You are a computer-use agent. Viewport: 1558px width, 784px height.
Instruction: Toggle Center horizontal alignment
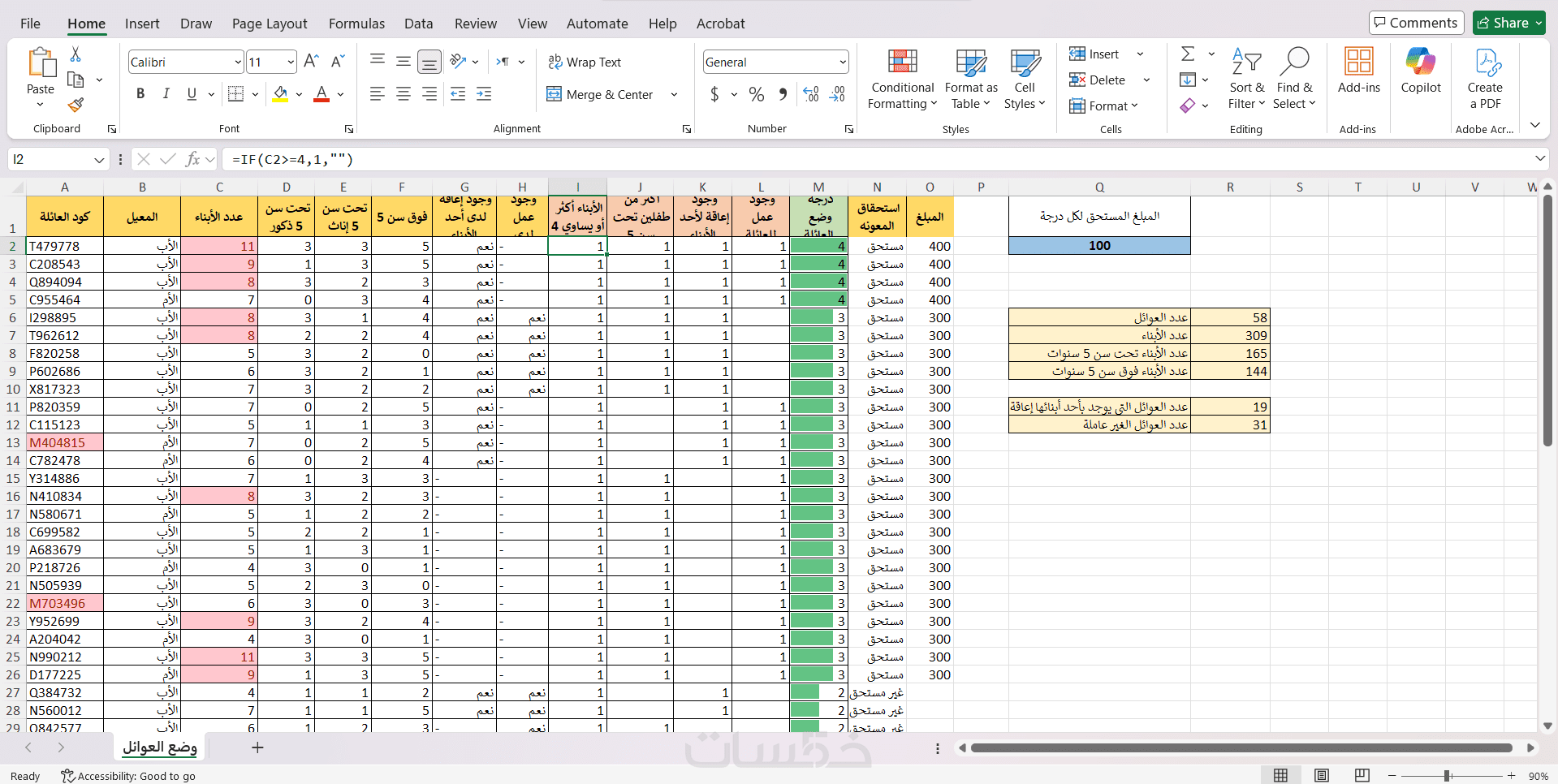tap(404, 94)
